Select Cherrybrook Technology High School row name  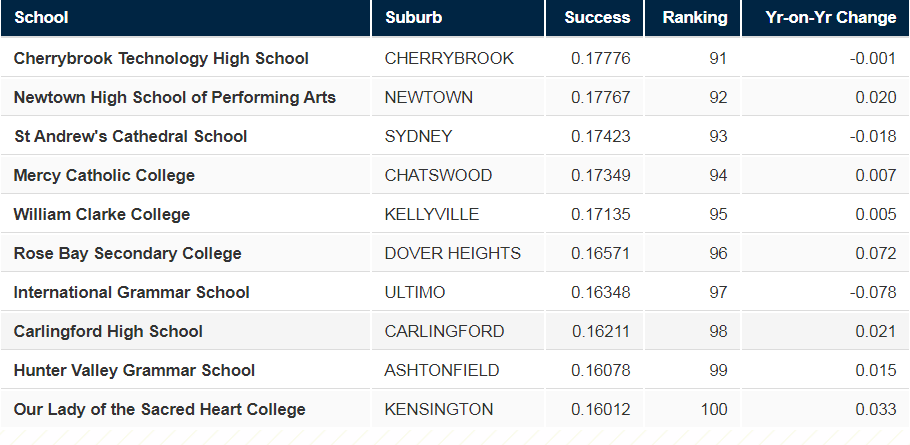[161, 58]
